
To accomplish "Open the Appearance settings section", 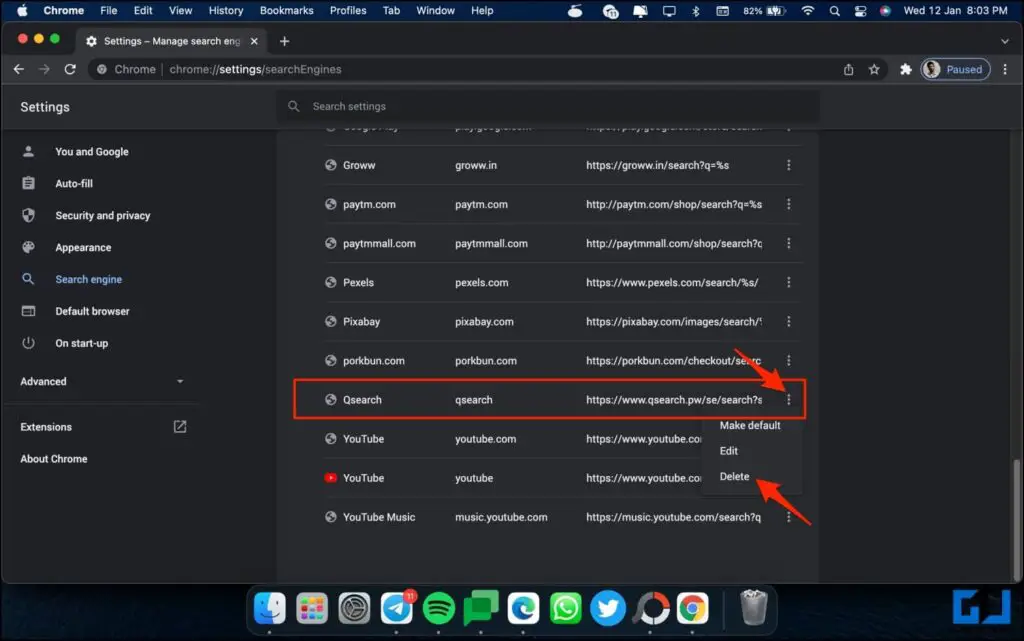I will (83, 247).
